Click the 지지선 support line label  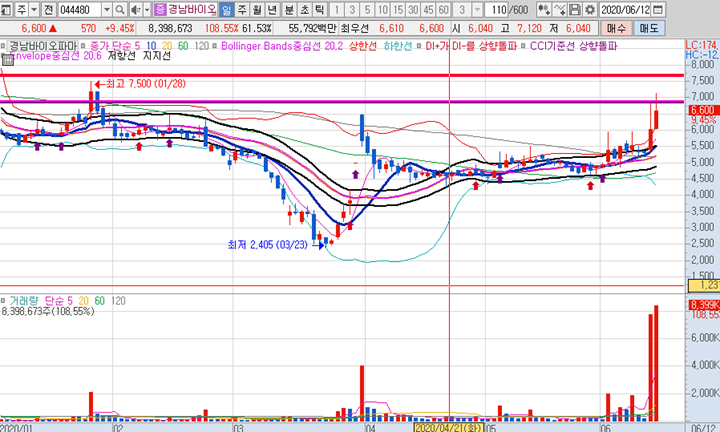point(156,56)
